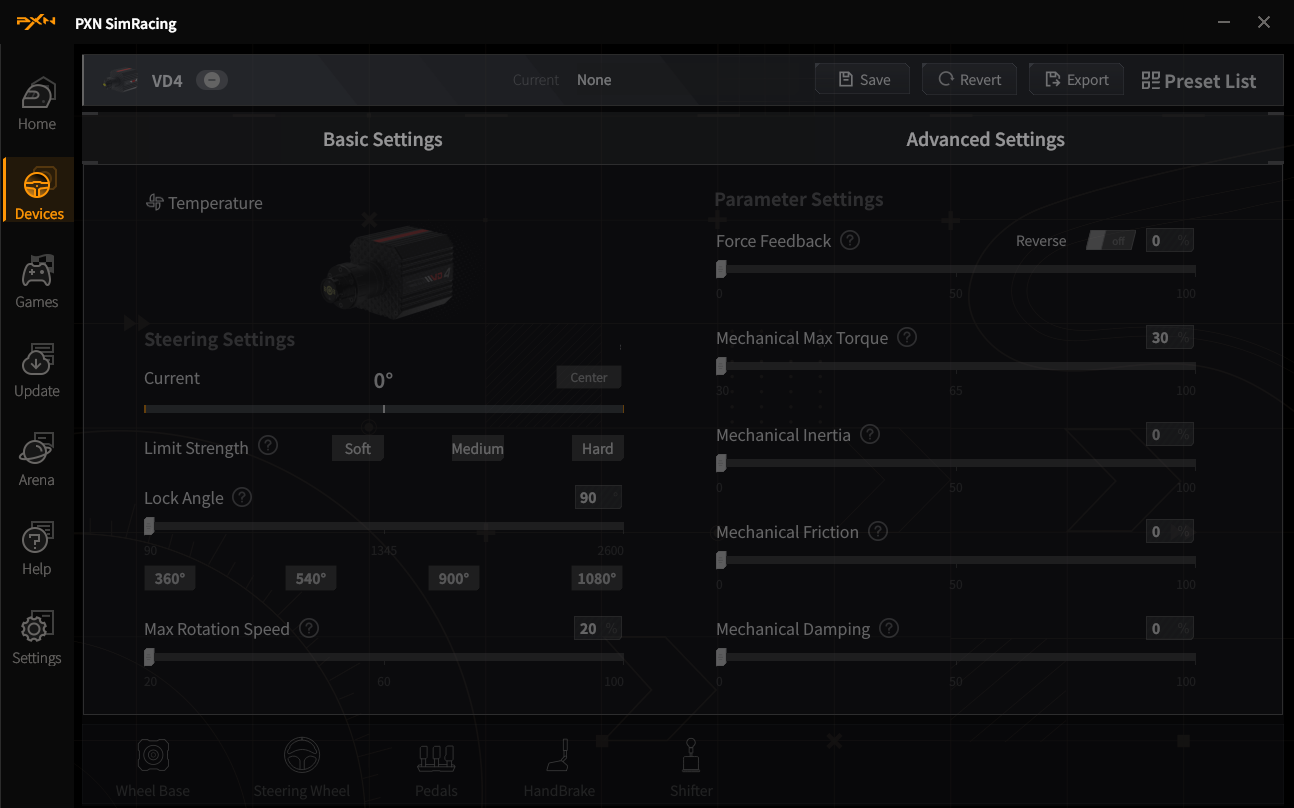Screen dimensions: 1294x808
Task: Click the PXN logo in title bar
Action: 36,22
